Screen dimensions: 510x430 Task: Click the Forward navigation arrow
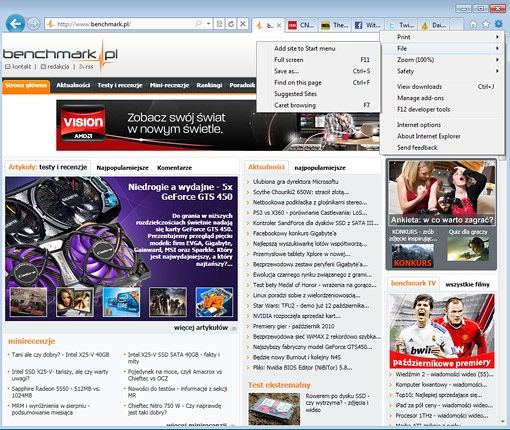(34, 24)
